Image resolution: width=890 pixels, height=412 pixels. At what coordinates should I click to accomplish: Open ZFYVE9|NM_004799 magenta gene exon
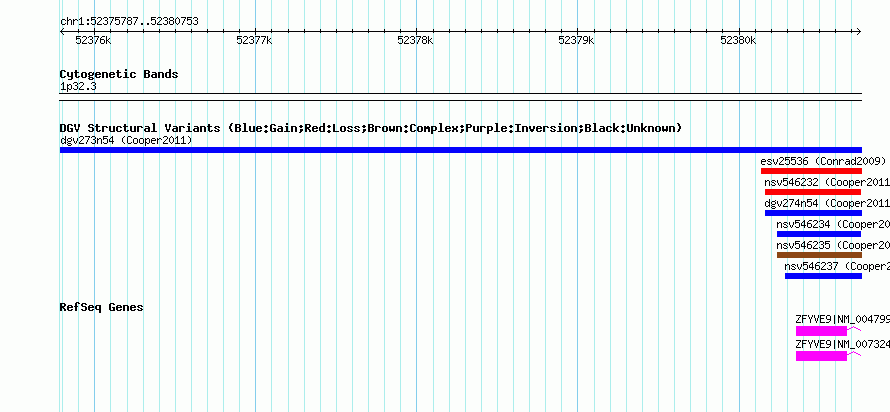tap(821, 331)
